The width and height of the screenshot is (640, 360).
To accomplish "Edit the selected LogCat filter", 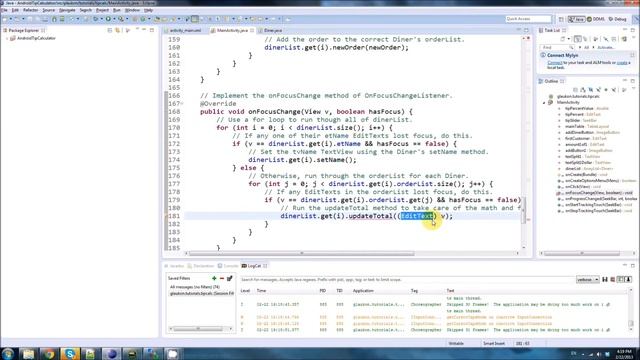I will coord(229,278).
